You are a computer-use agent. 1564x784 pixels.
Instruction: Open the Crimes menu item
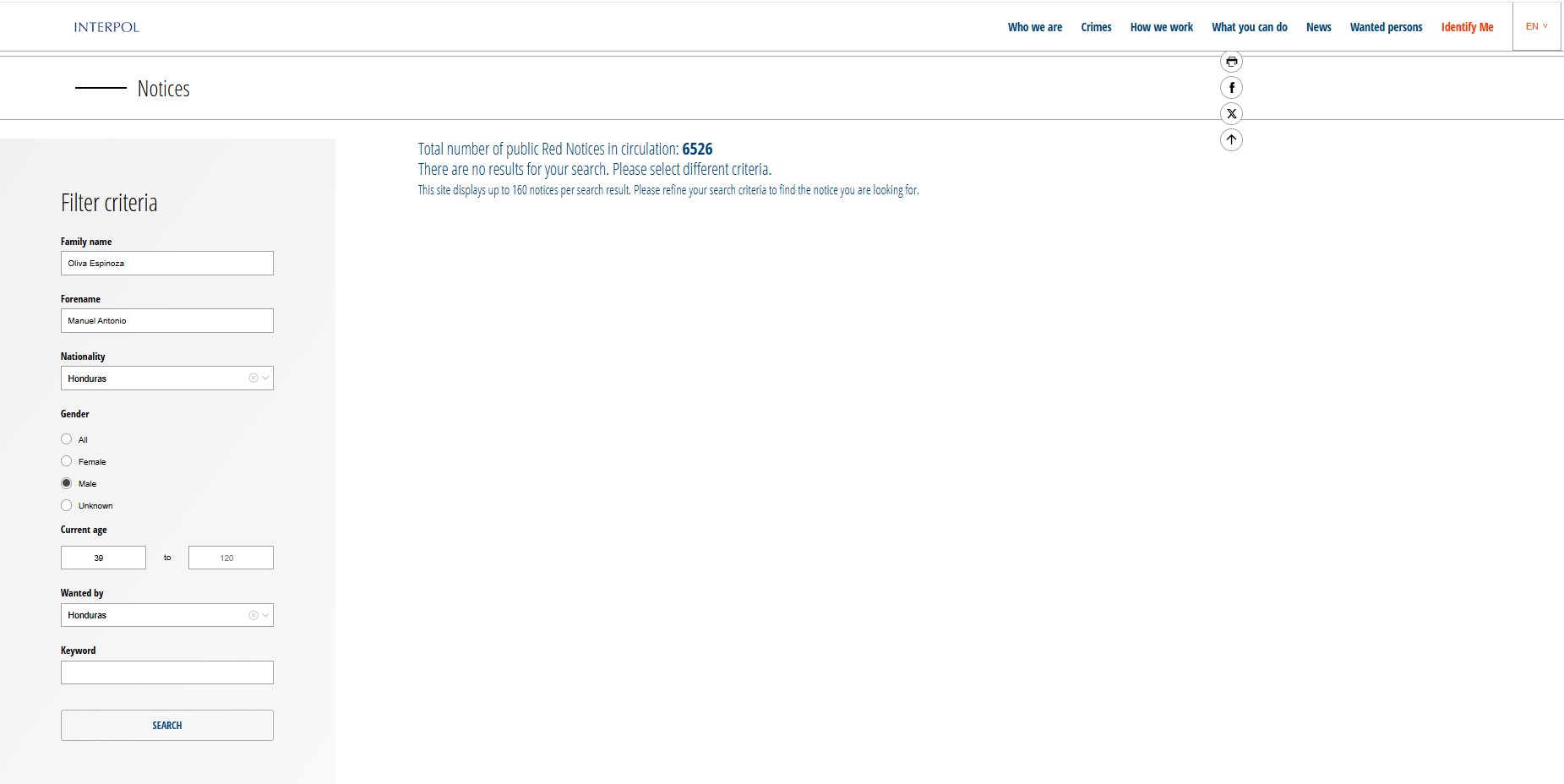[1096, 27]
